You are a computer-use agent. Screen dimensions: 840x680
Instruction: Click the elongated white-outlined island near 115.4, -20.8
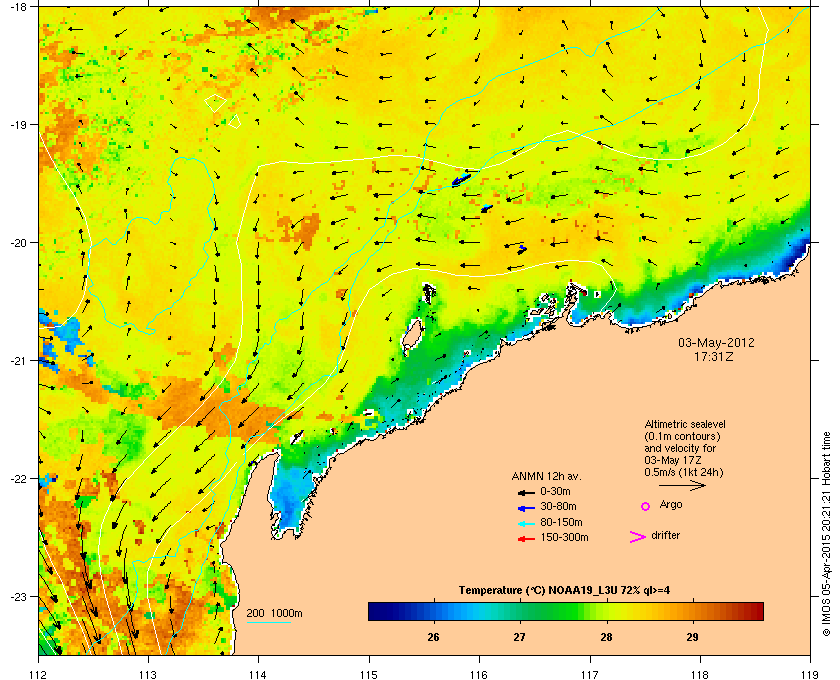(x=413, y=336)
